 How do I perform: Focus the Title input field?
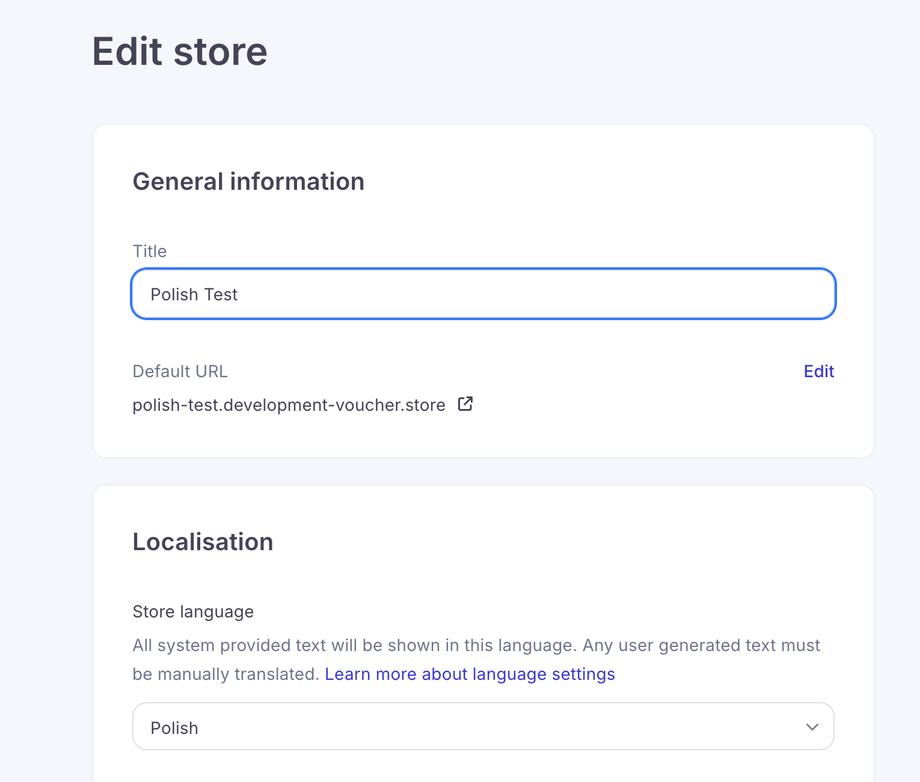[483, 294]
